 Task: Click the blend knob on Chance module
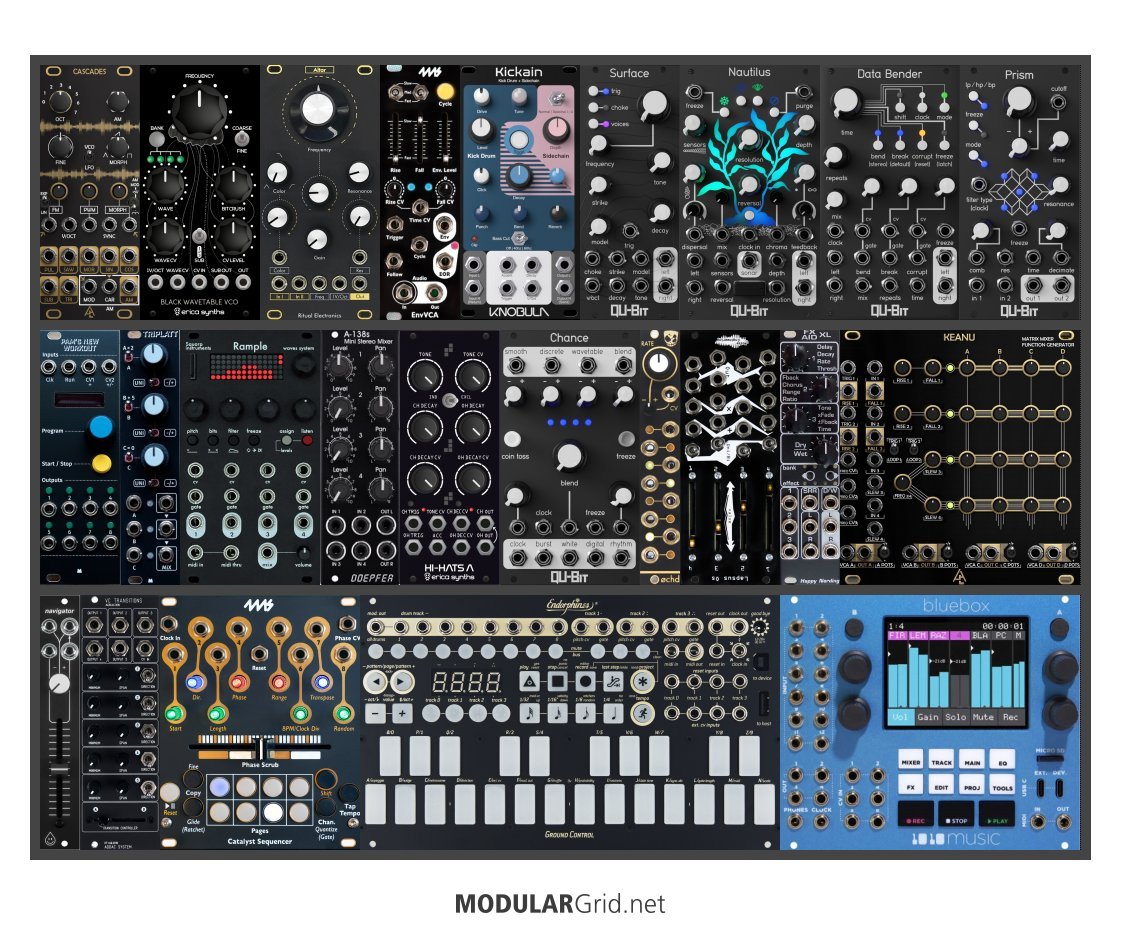(x=569, y=455)
